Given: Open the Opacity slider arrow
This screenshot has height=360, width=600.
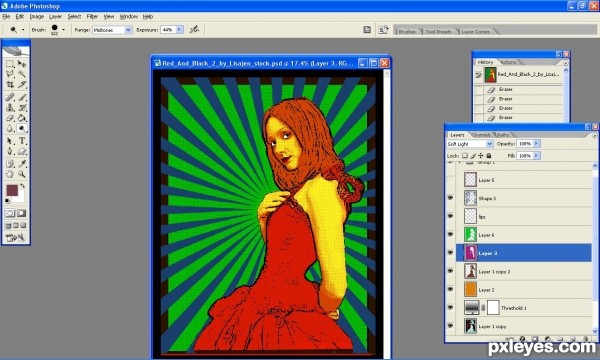Looking at the screenshot, I should (536, 143).
